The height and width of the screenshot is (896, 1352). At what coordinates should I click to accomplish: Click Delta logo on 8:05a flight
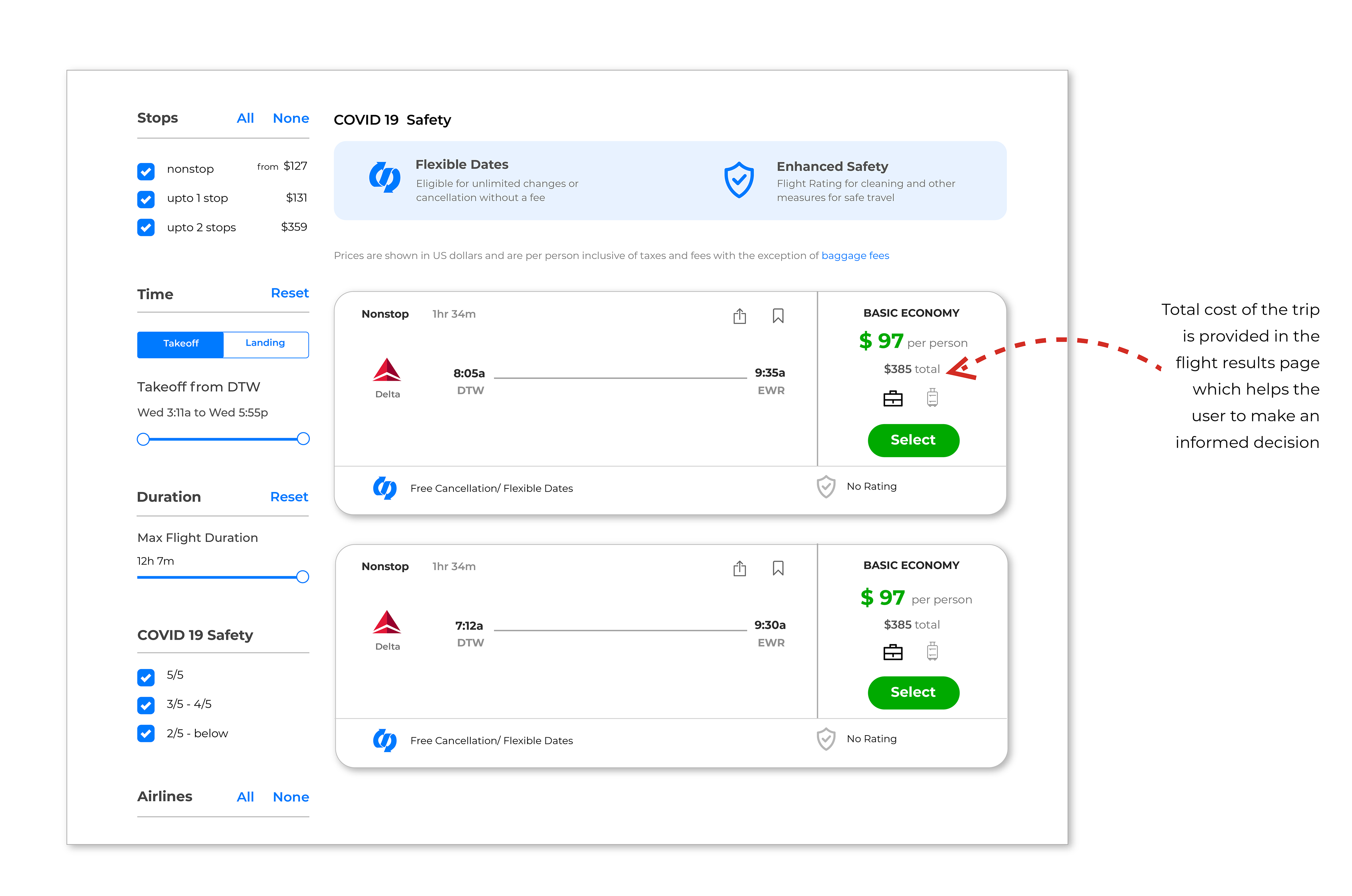pyautogui.click(x=387, y=370)
